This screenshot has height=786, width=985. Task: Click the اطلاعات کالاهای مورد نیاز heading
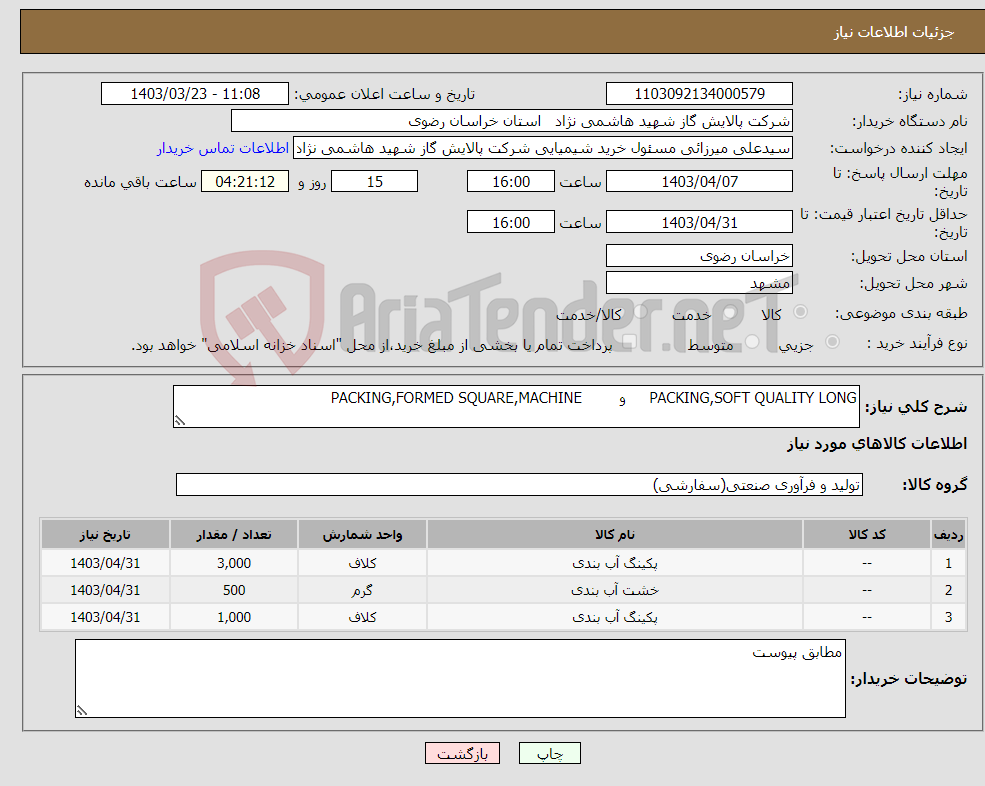(877, 444)
